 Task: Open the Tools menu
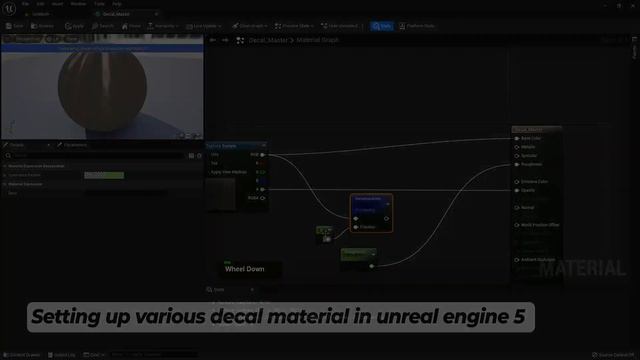[99, 4]
